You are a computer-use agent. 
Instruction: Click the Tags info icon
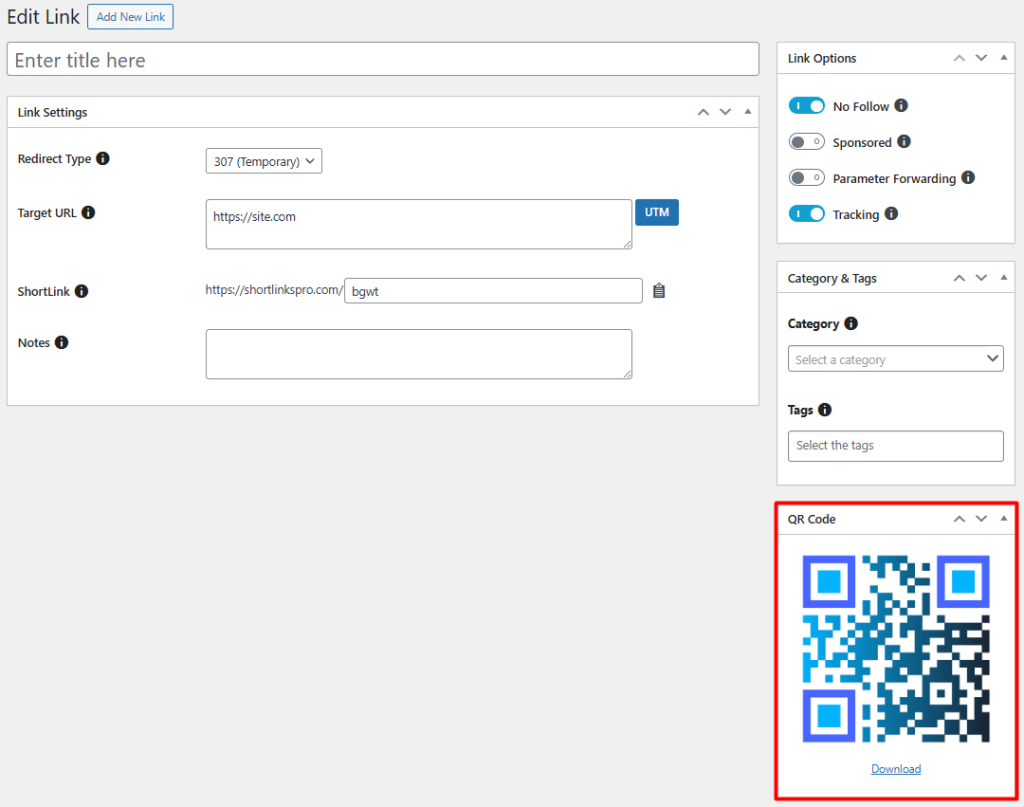click(x=825, y=409)
